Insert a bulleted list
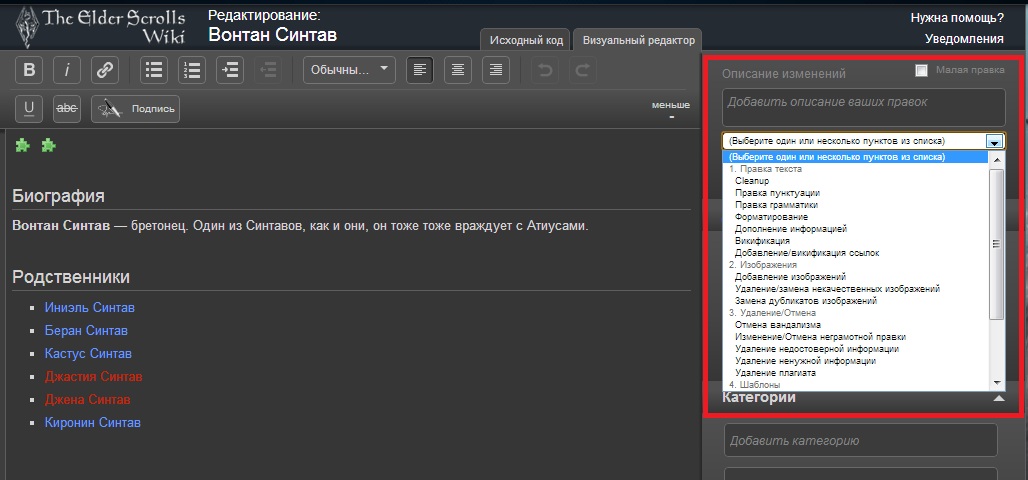Viewport: 1028px width, 480px height. [154, 70]
